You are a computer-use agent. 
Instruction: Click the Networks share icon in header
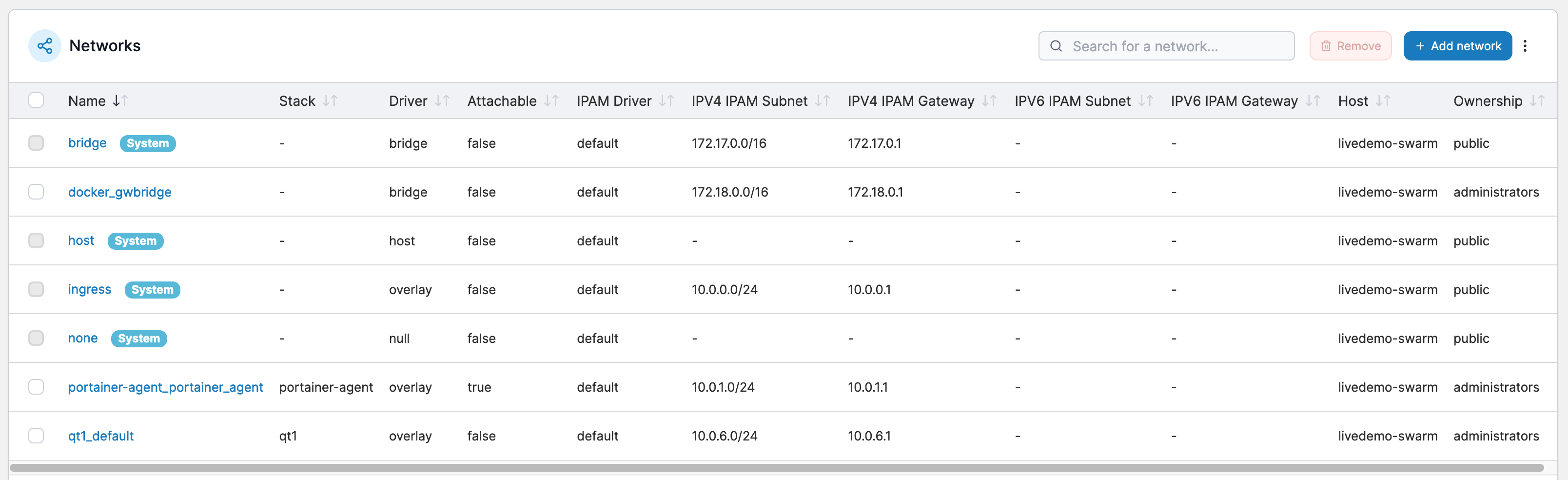[x=44, y=46]
